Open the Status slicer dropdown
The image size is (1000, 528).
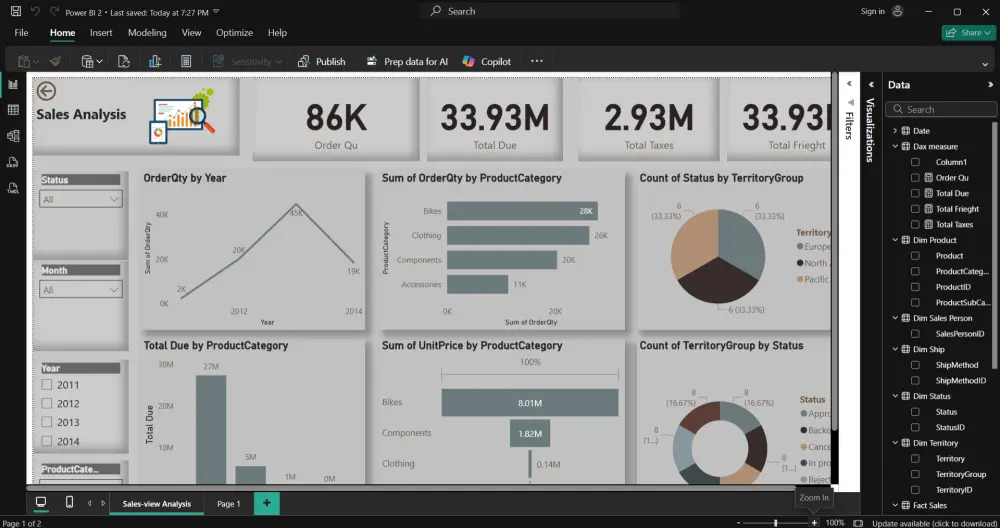(x=81, y=200)
